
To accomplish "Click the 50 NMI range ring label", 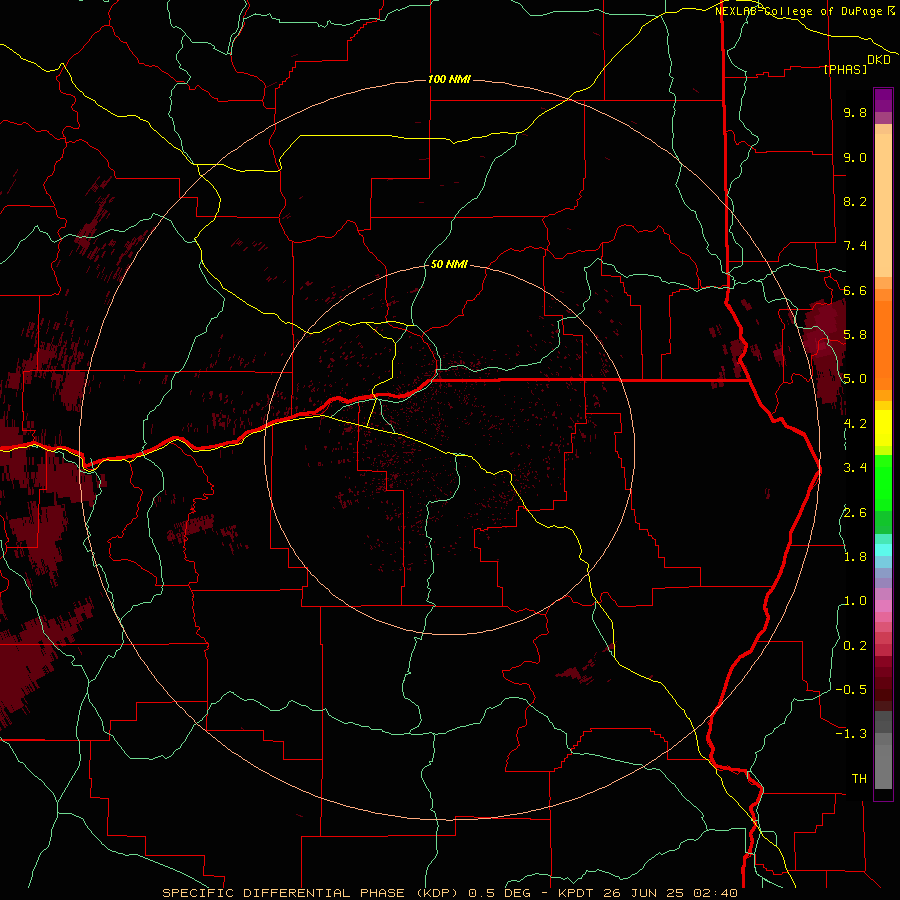I will click(x=449, y=264).
